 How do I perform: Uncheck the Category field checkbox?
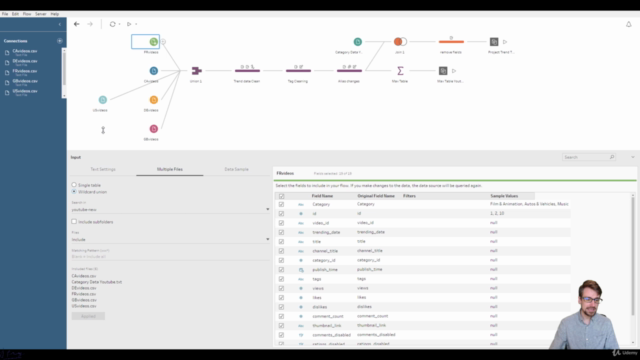(x=281, y=204)
